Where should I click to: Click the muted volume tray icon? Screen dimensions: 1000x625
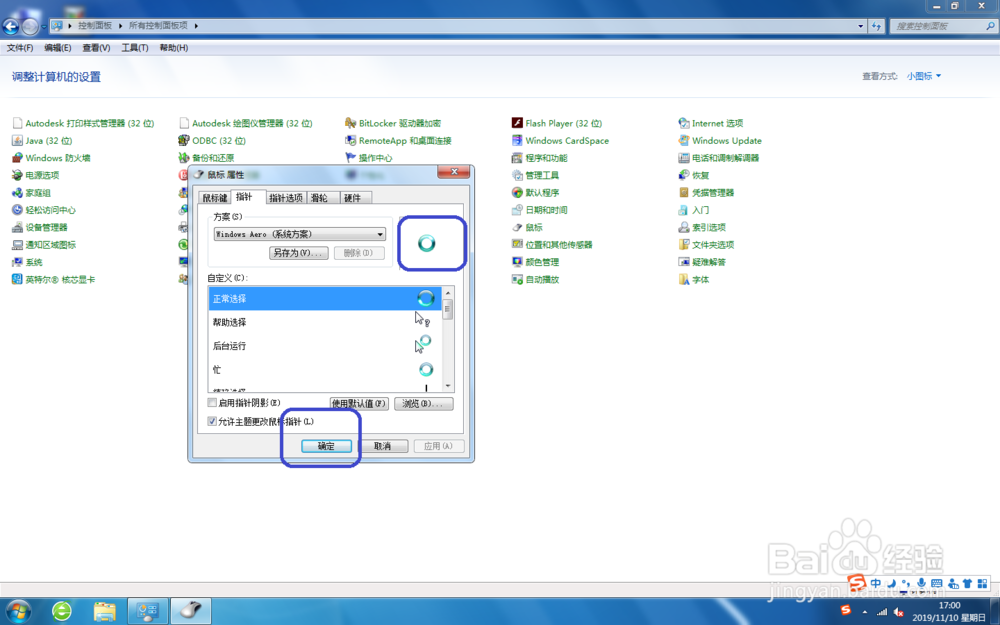tap(899, 612)
